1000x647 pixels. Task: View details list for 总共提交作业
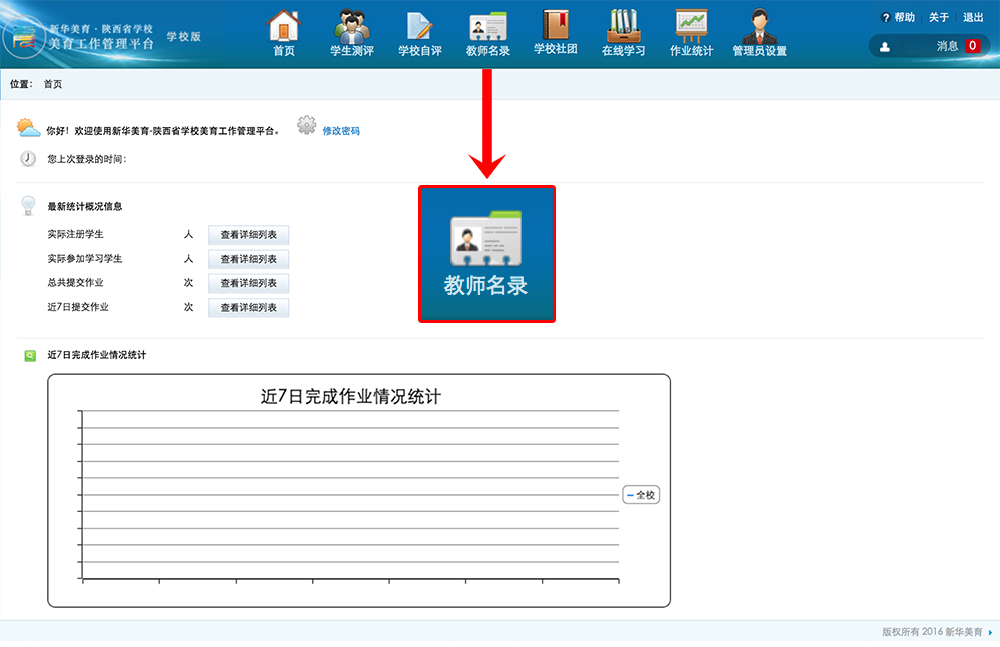(x=248, y=283)
